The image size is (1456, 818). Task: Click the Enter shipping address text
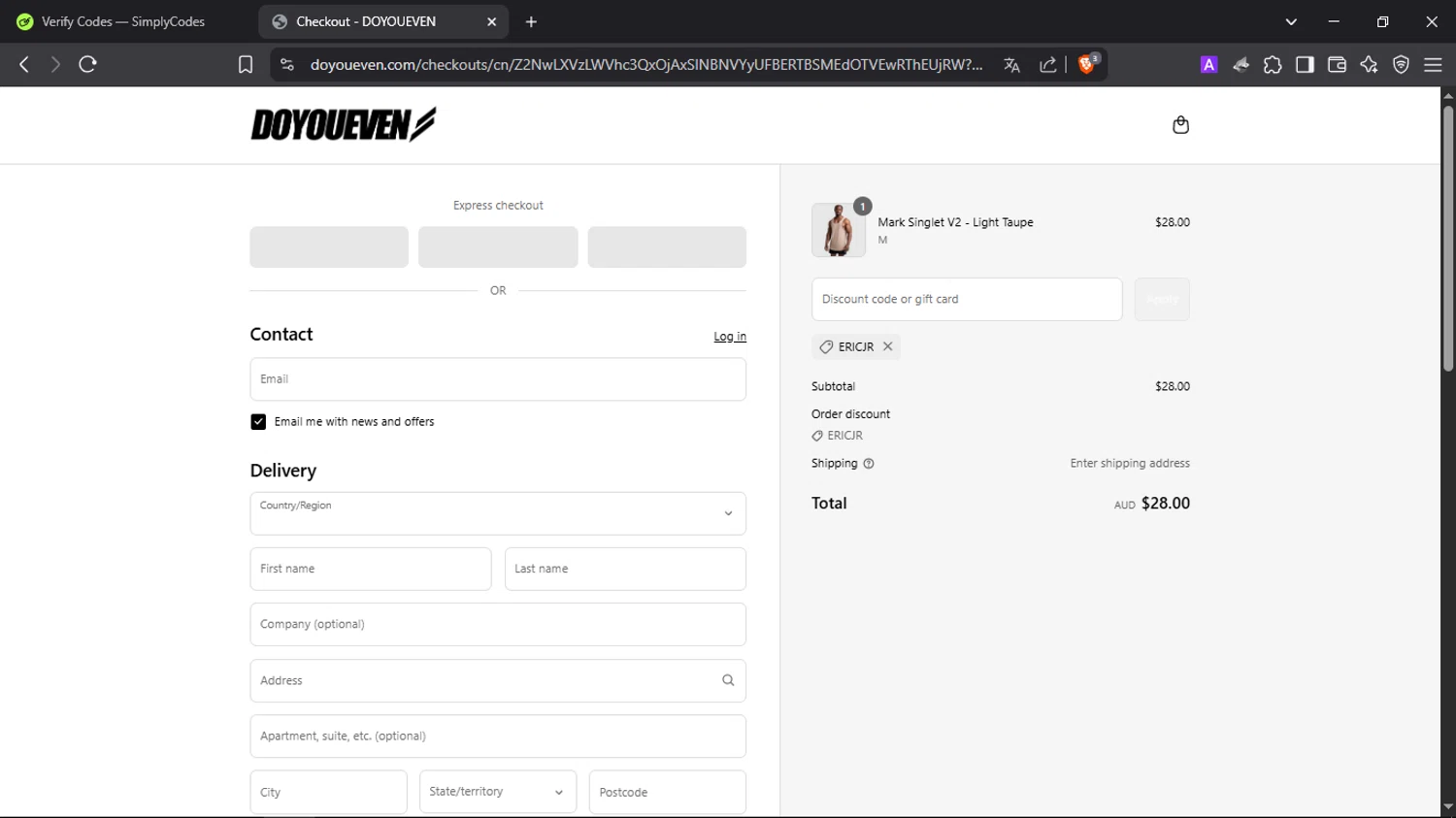[x=1130, y=464]
